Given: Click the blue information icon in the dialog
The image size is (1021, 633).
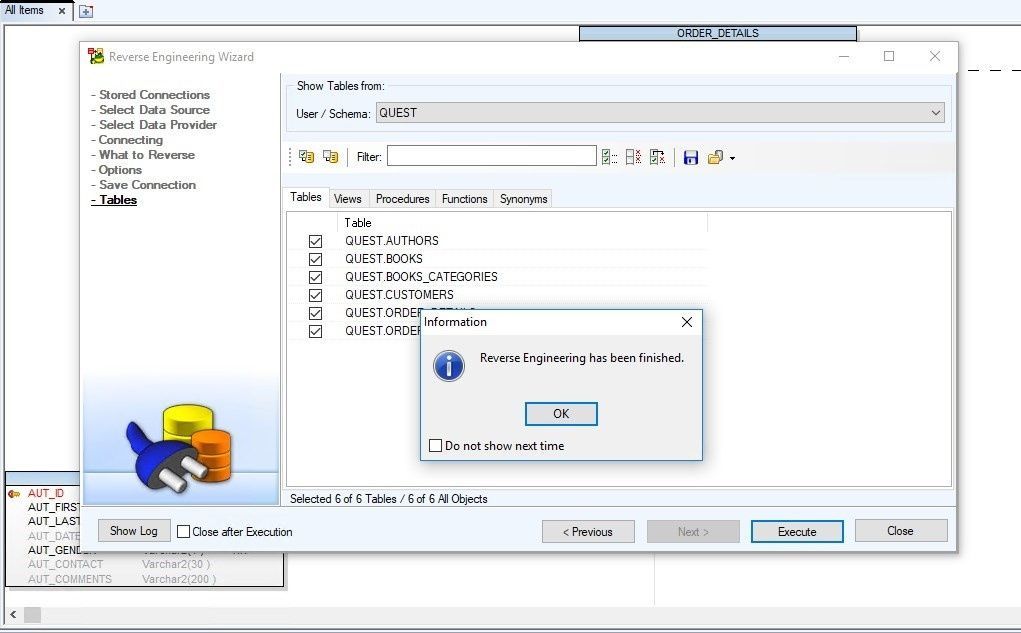Looking at the screenshot, I should pos(449,366).
